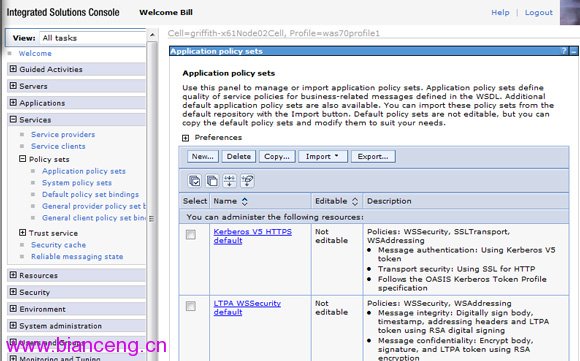This screenshot has width=580, height=361.
Task: Click the New... button
Action: [203, 156]
